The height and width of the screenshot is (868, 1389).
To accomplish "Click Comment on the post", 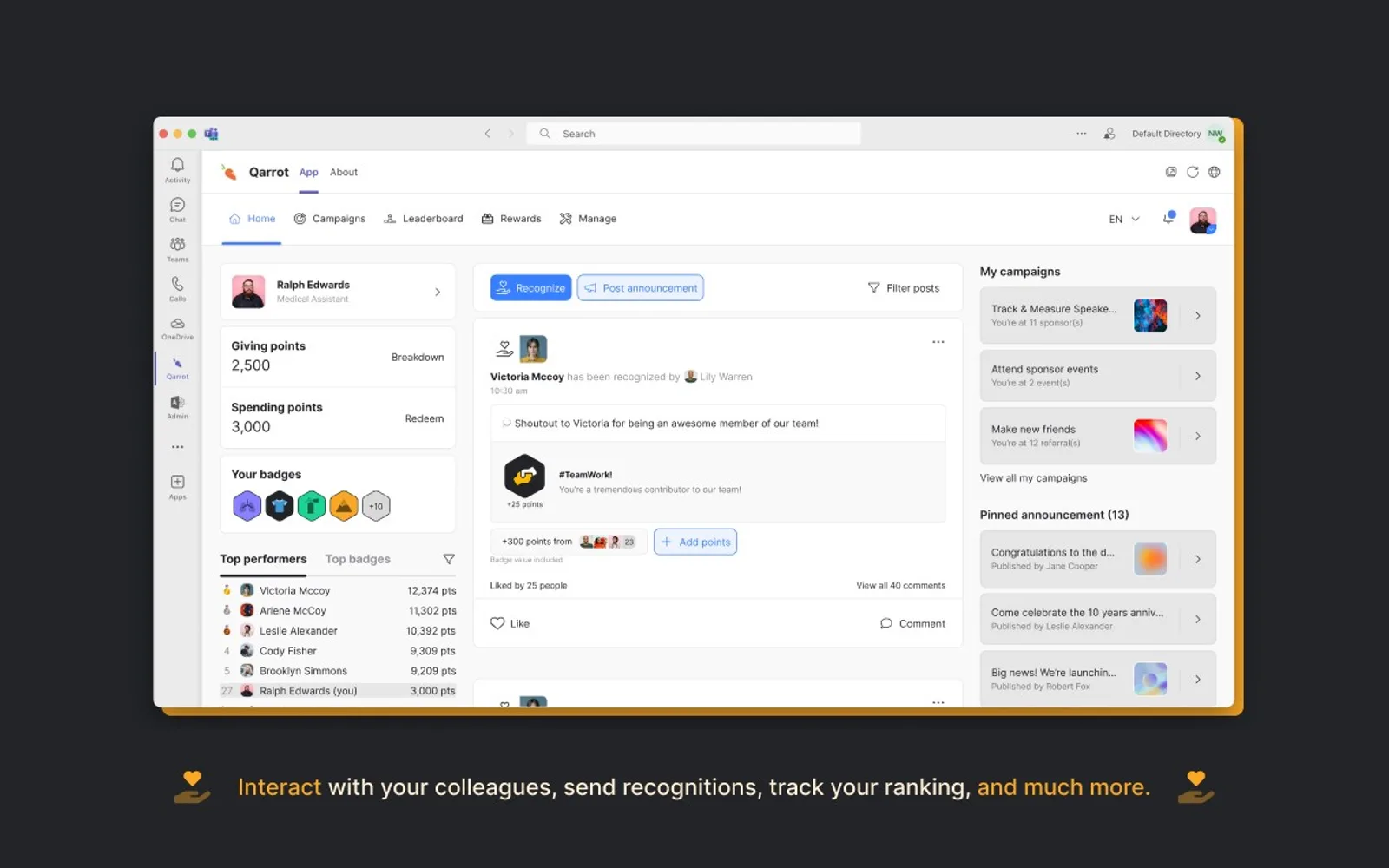I will tap(912, 623).
